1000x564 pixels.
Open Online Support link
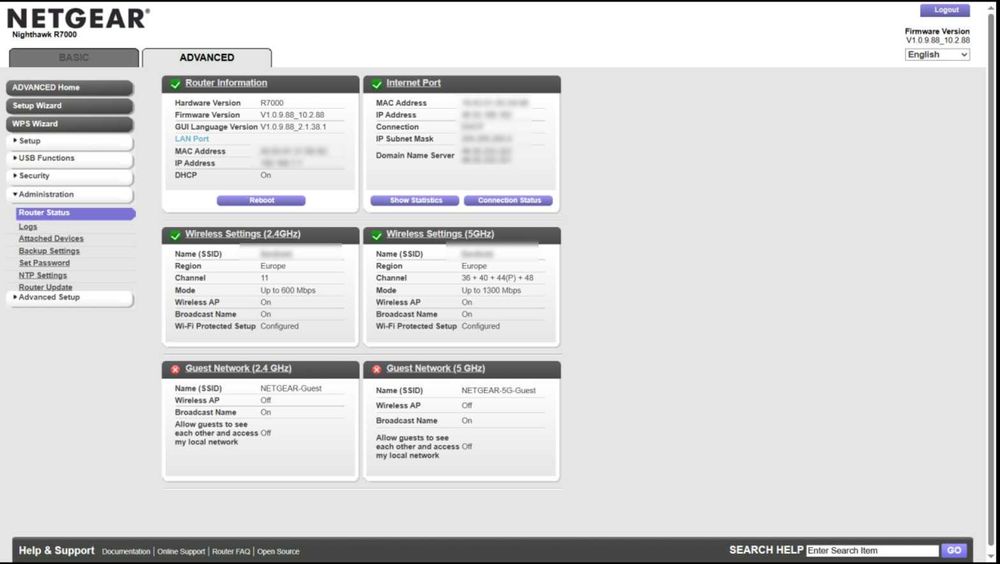181,551
